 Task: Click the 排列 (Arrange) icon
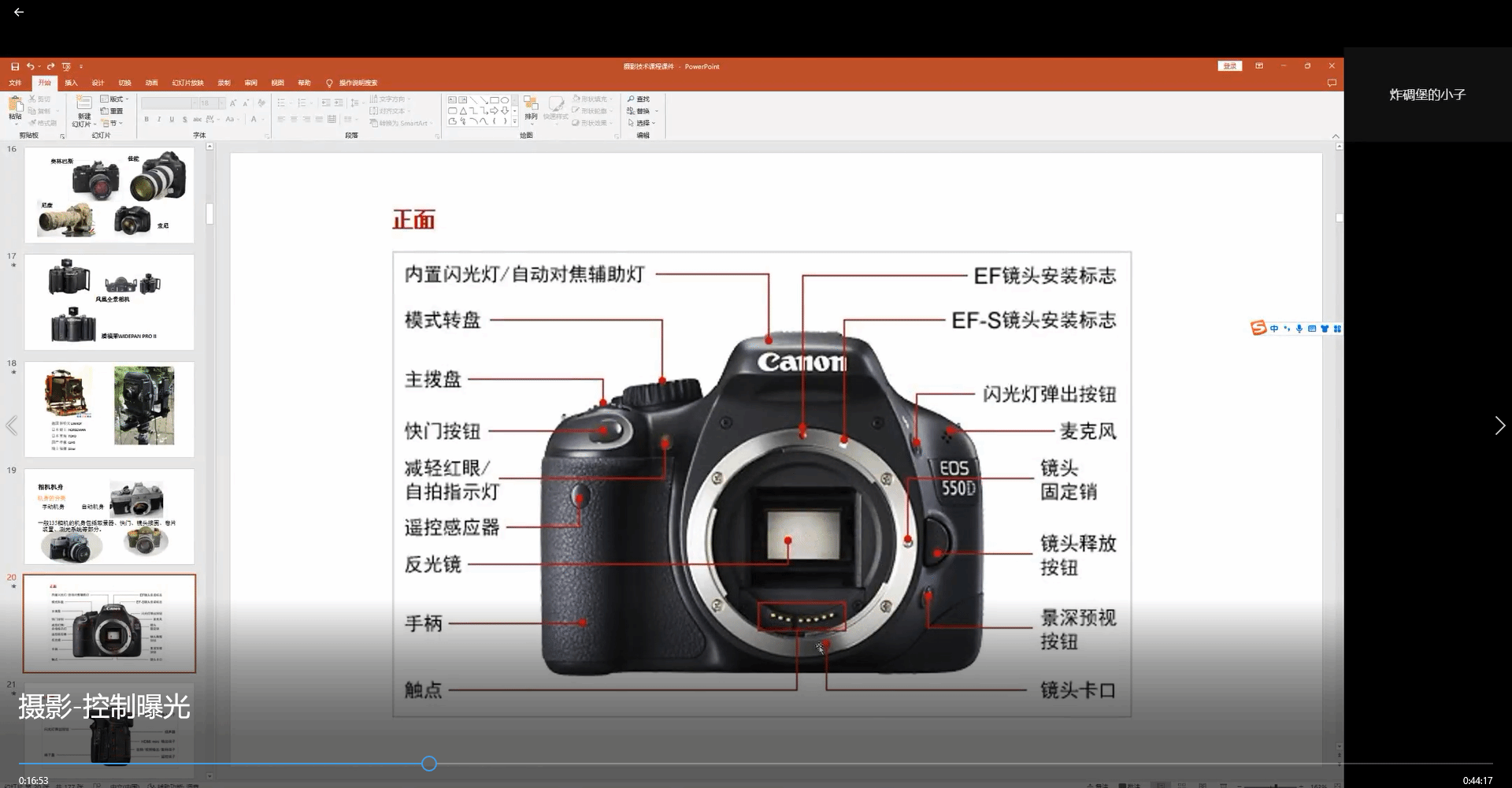(x=531, y=107)
